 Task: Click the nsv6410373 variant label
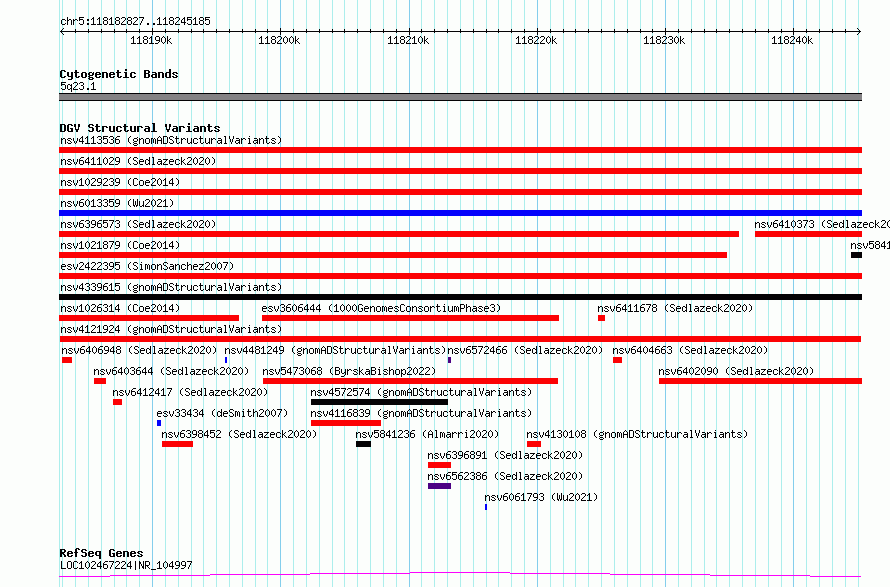822,224
